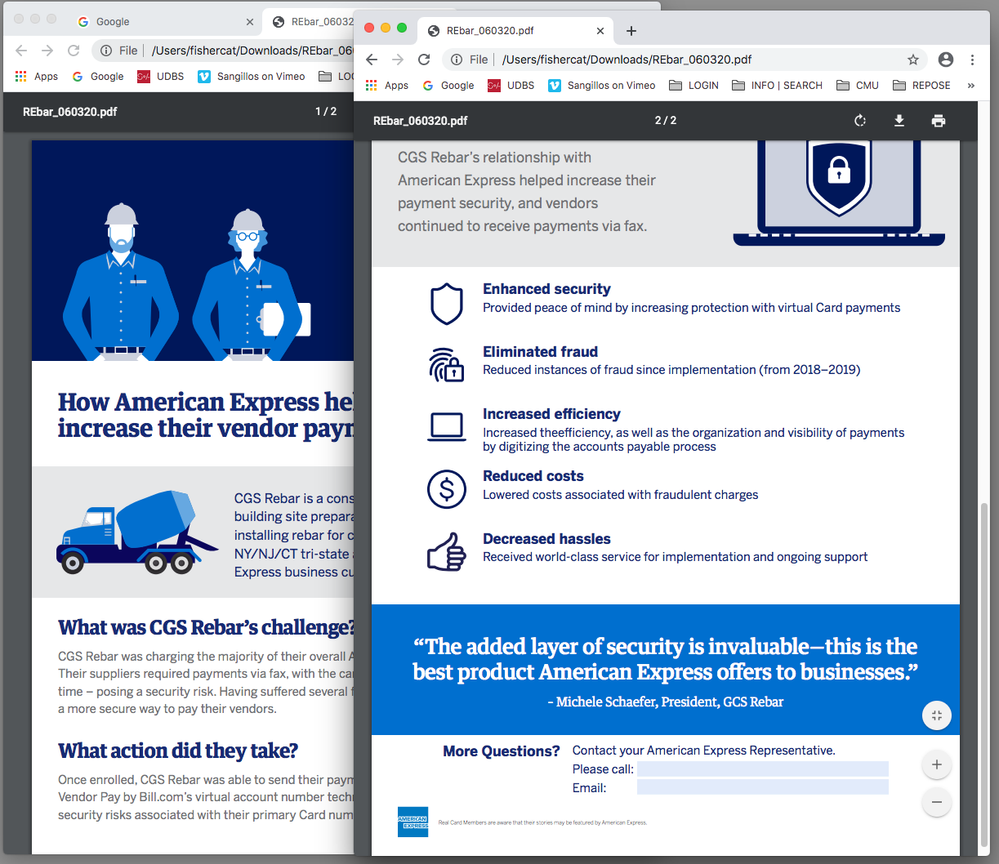The height and width of the screenshot is (864, 999).
Task: Open the UDBS bookmark in front window
Action: pos(511,85)
